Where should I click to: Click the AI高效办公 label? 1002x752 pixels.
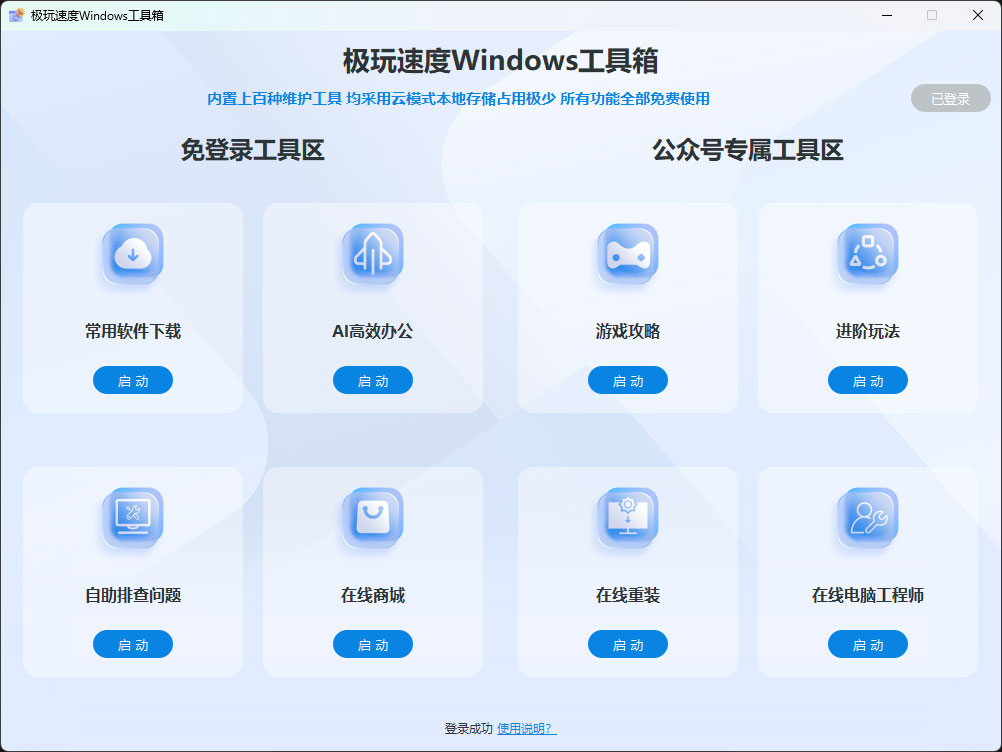[373, 331]
